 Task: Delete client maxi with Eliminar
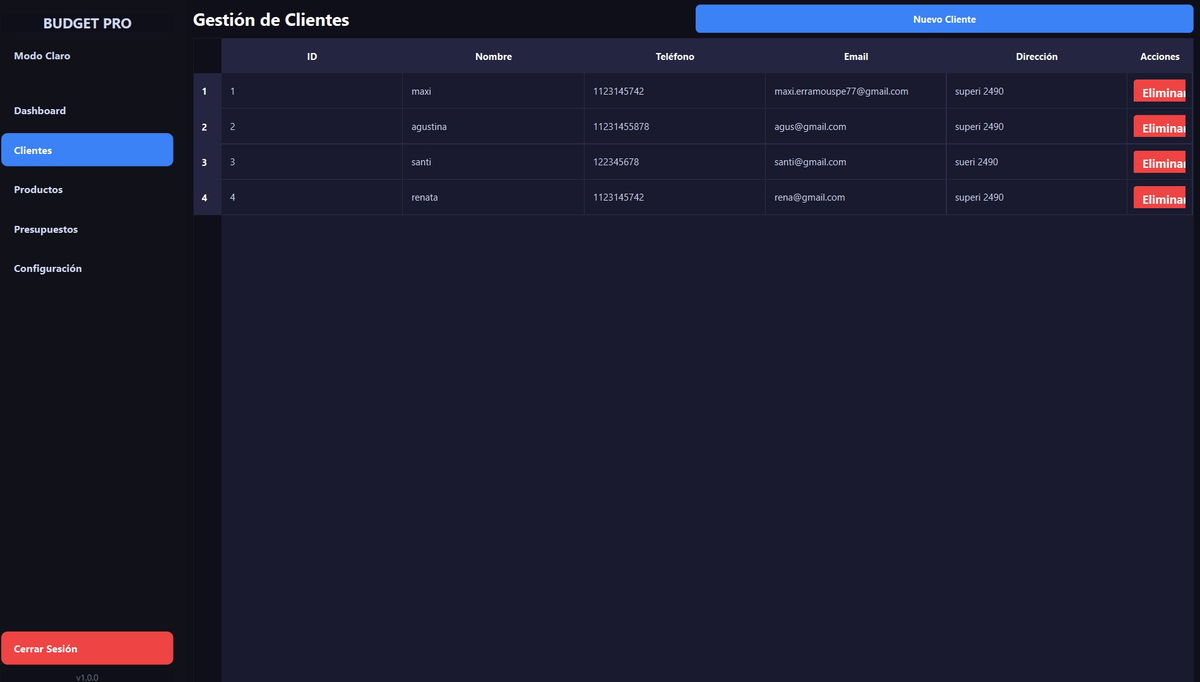(x=1160, y=92)
